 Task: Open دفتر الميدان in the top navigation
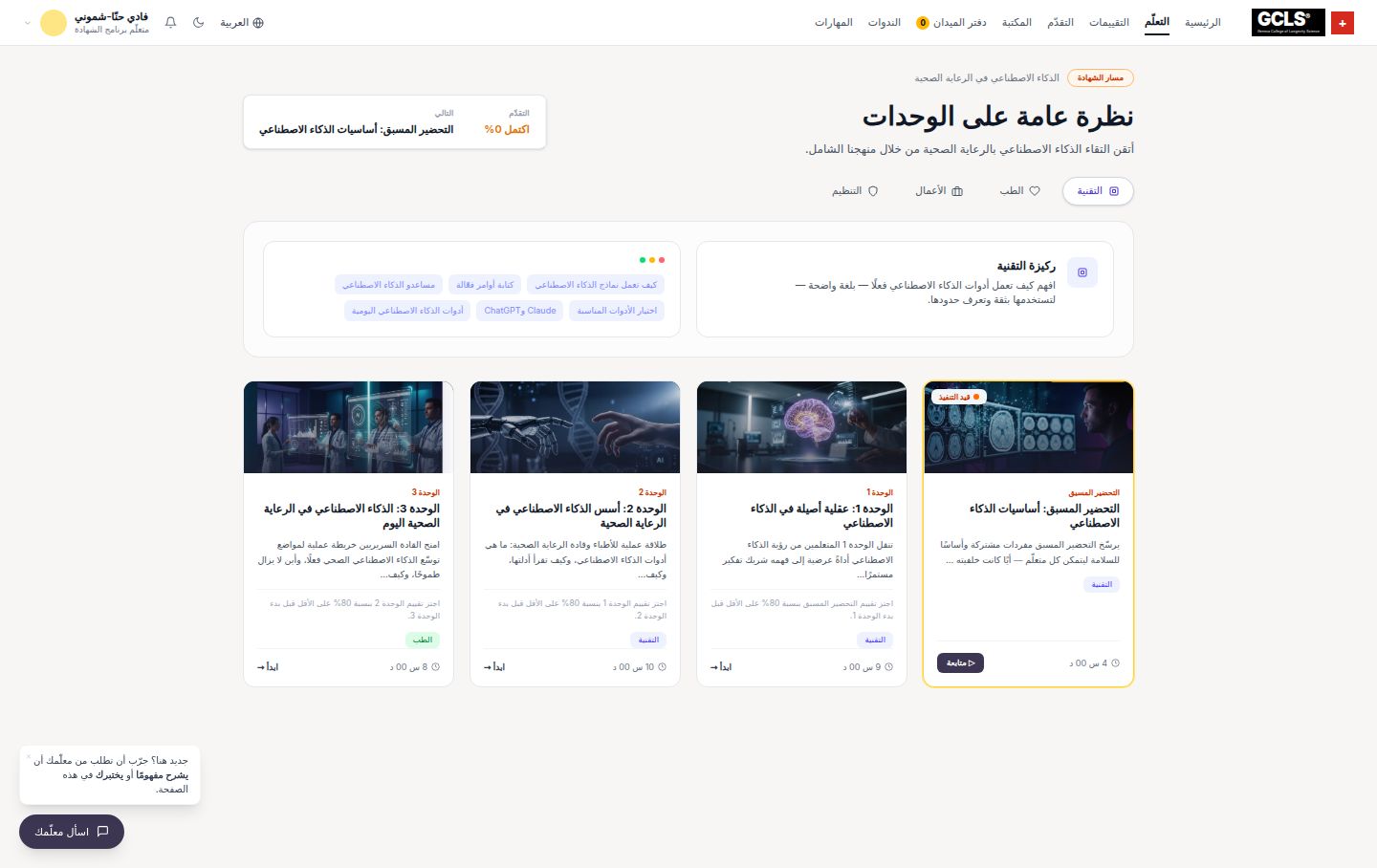[960, 22]
